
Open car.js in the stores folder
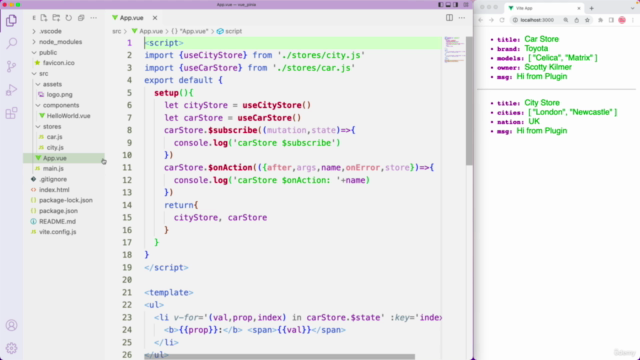coord(54,137)
